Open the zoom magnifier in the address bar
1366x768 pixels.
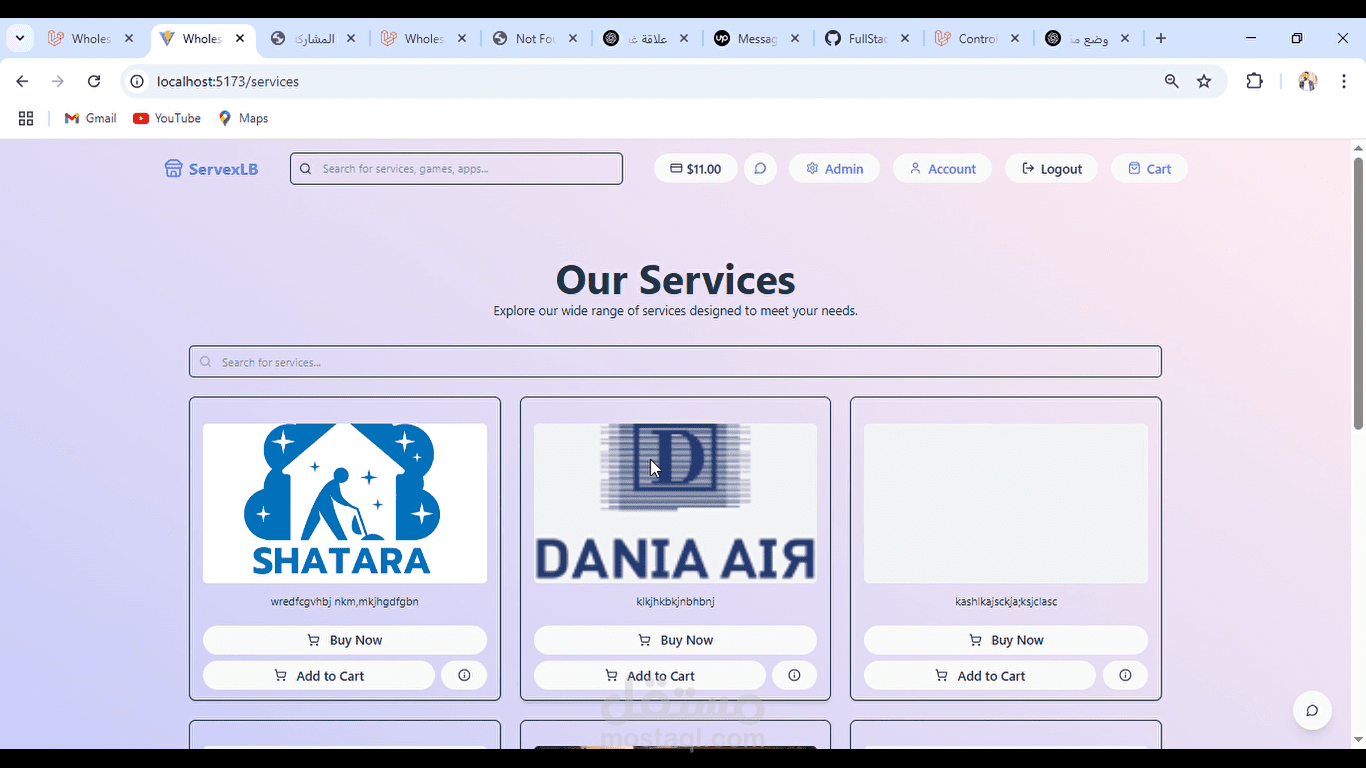coord(1172,81)
